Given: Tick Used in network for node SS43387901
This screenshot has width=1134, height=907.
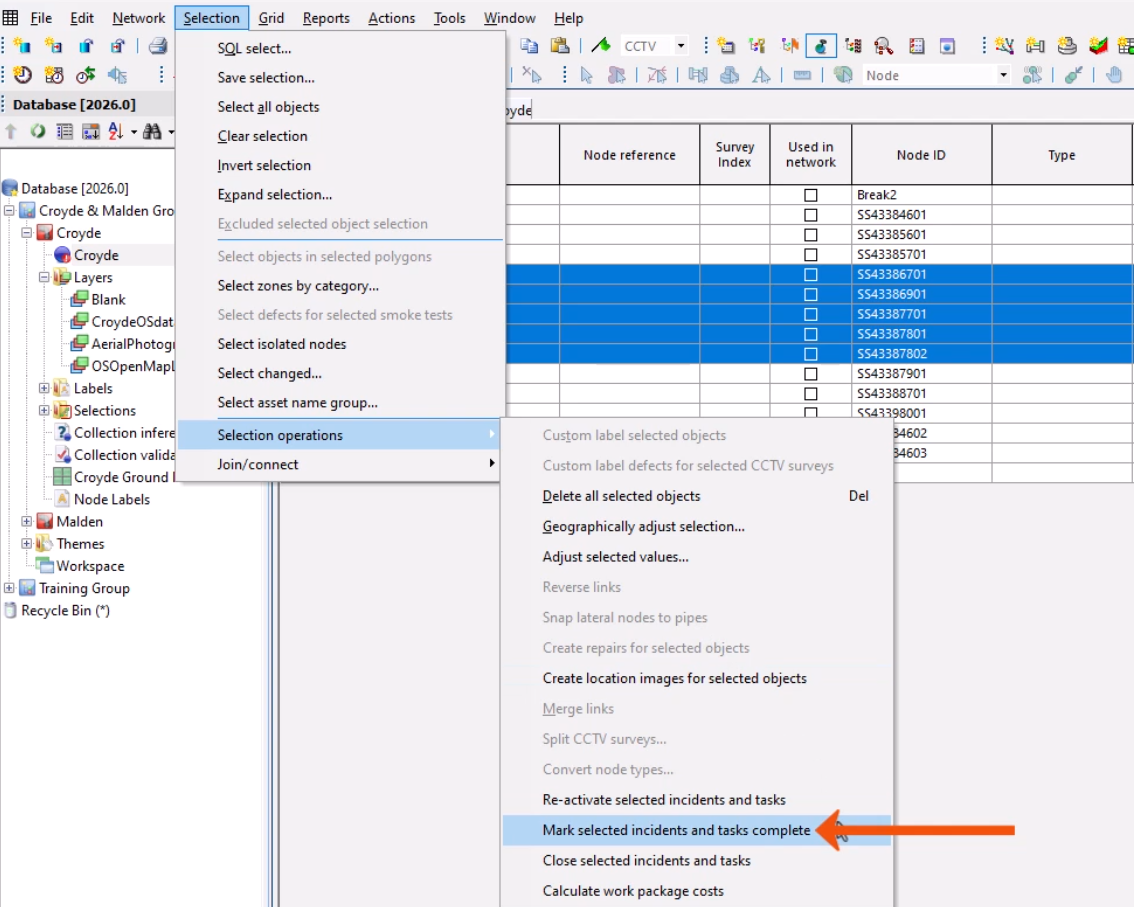Looking at the screenshot, I should coord(810,374).
